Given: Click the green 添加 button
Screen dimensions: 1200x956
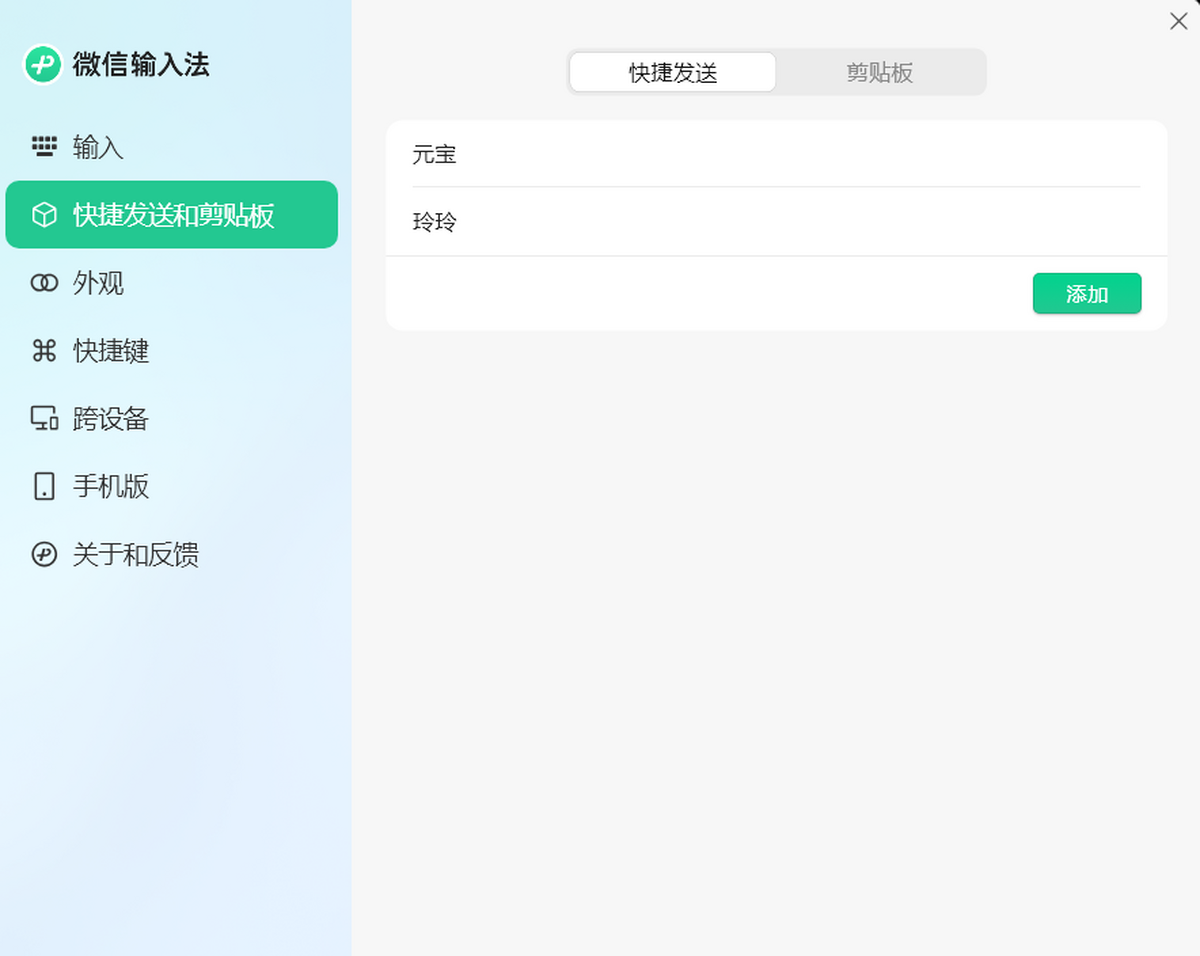Looking at the screenshot, I should tap(1087, 293).
